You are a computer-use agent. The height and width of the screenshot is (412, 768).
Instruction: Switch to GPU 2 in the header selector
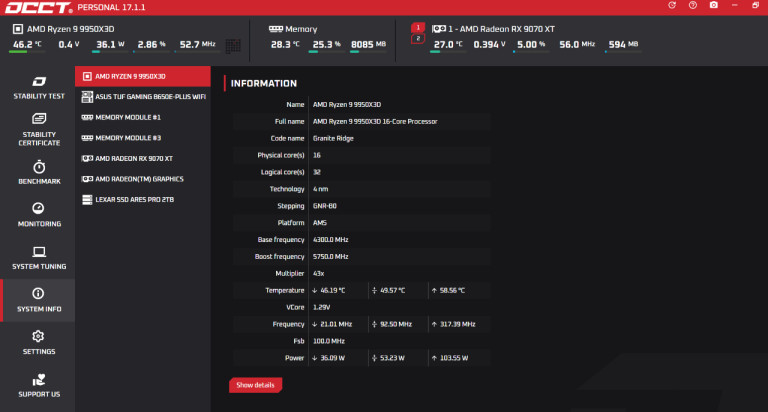(x=418, y=39)
